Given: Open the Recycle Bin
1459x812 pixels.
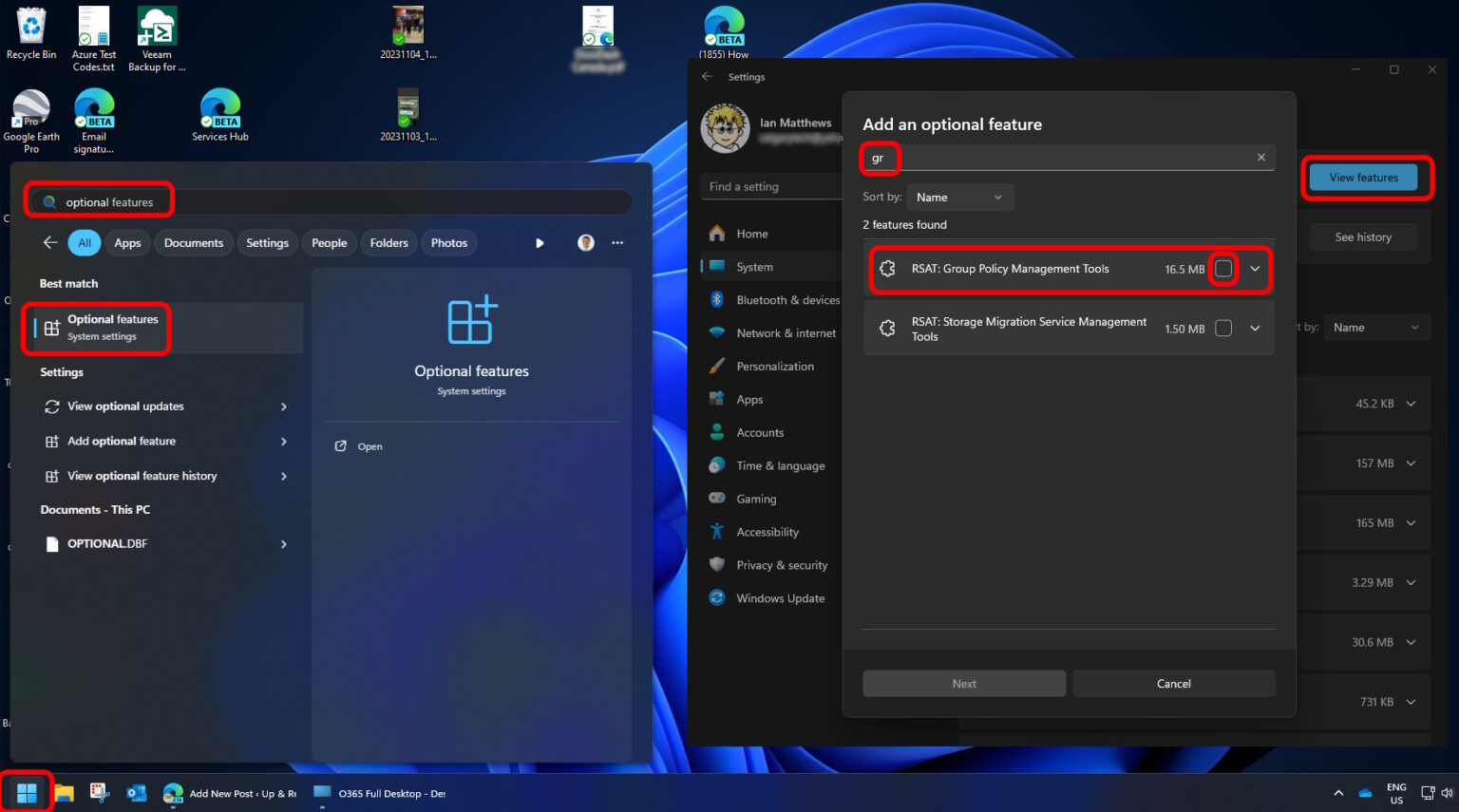Looking at the screenshot, I should [x=31, y=24].
